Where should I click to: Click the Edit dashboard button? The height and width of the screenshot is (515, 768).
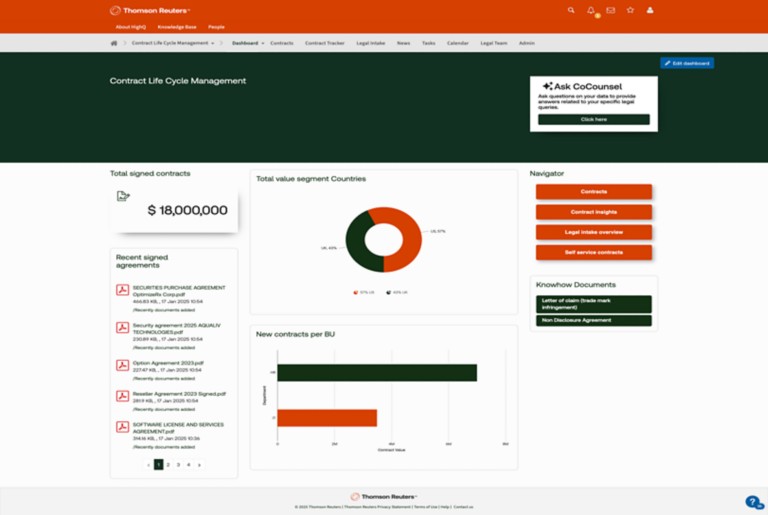click(687, 63)
